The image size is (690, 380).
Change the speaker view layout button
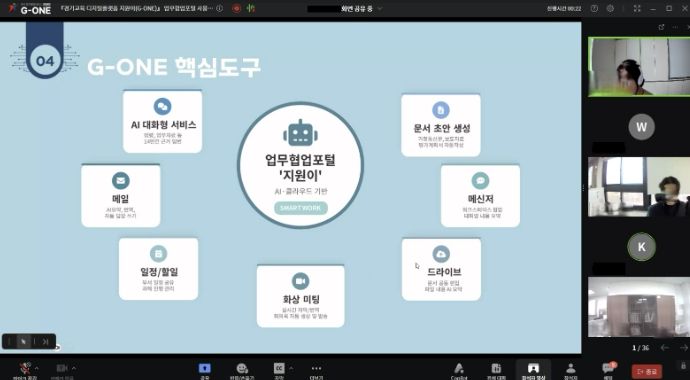pyautogui.click(x=533, y=369)
